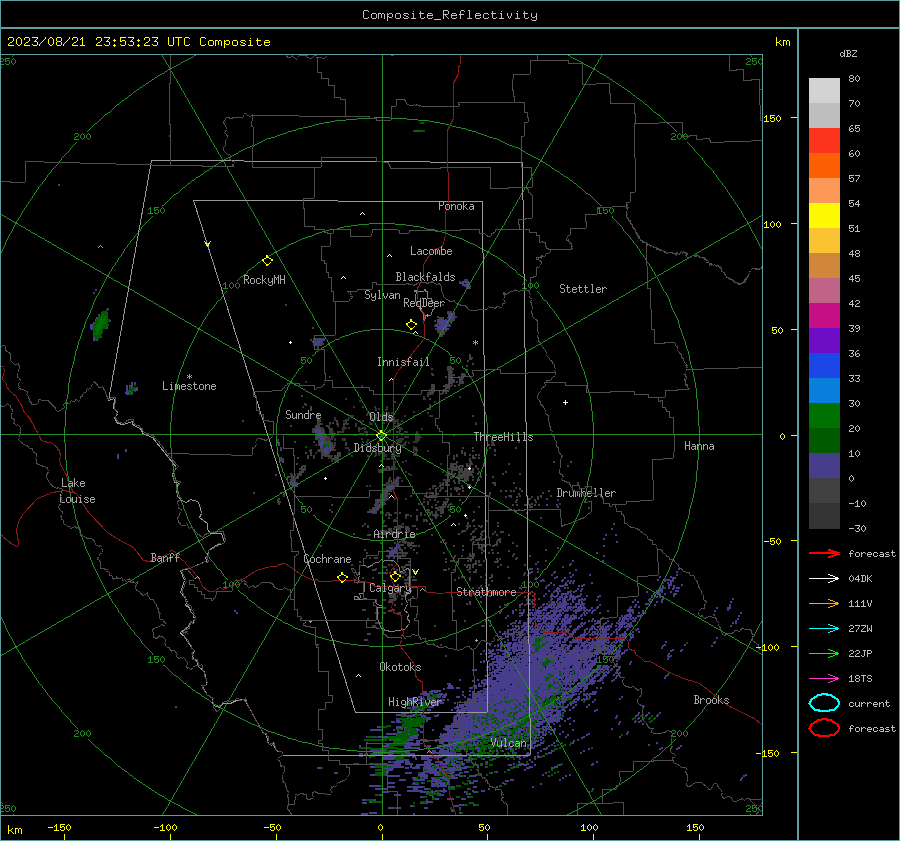
Task: Click the 80 dBZ light gray swatch
Action: point(824,90)
